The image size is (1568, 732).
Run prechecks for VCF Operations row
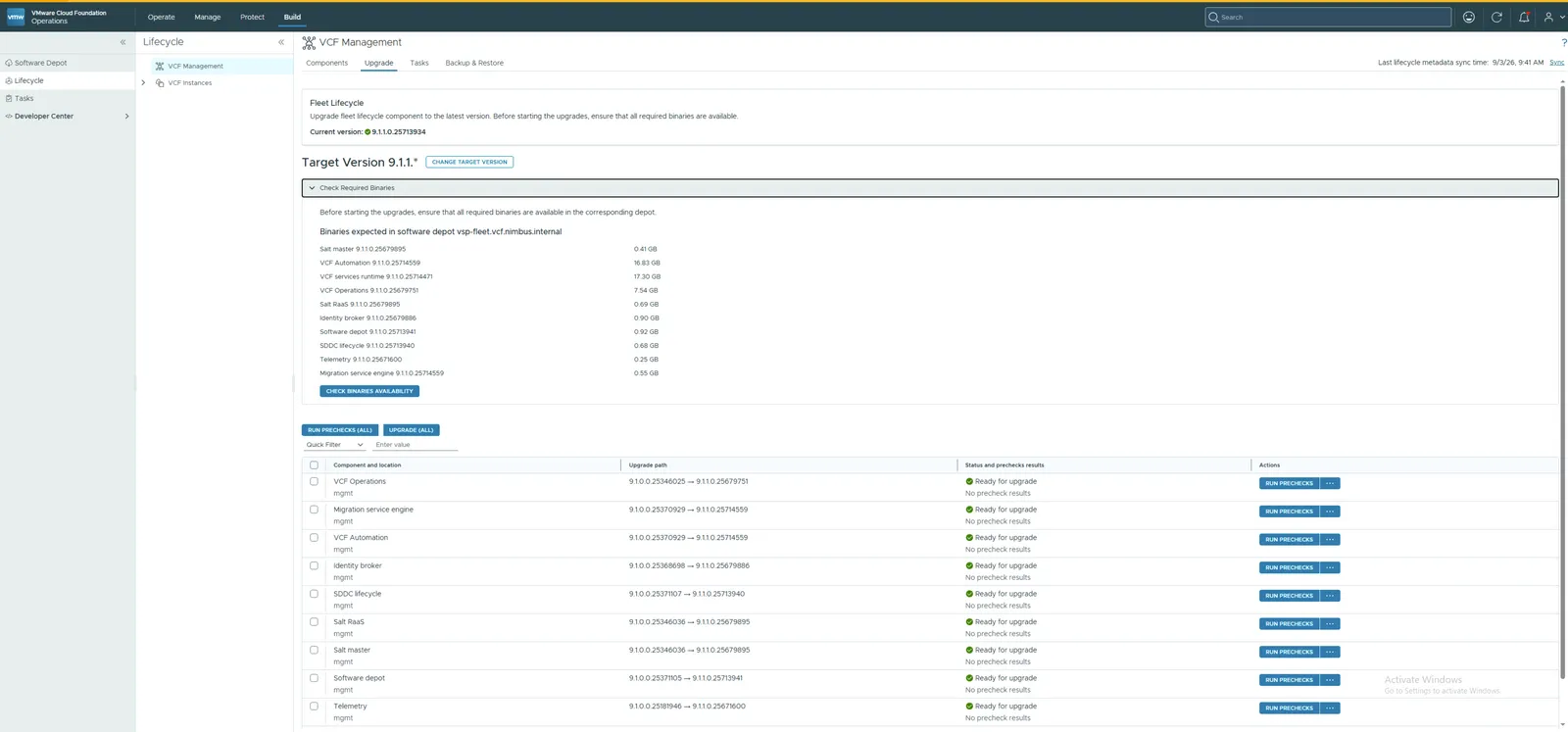(1289, 483)
